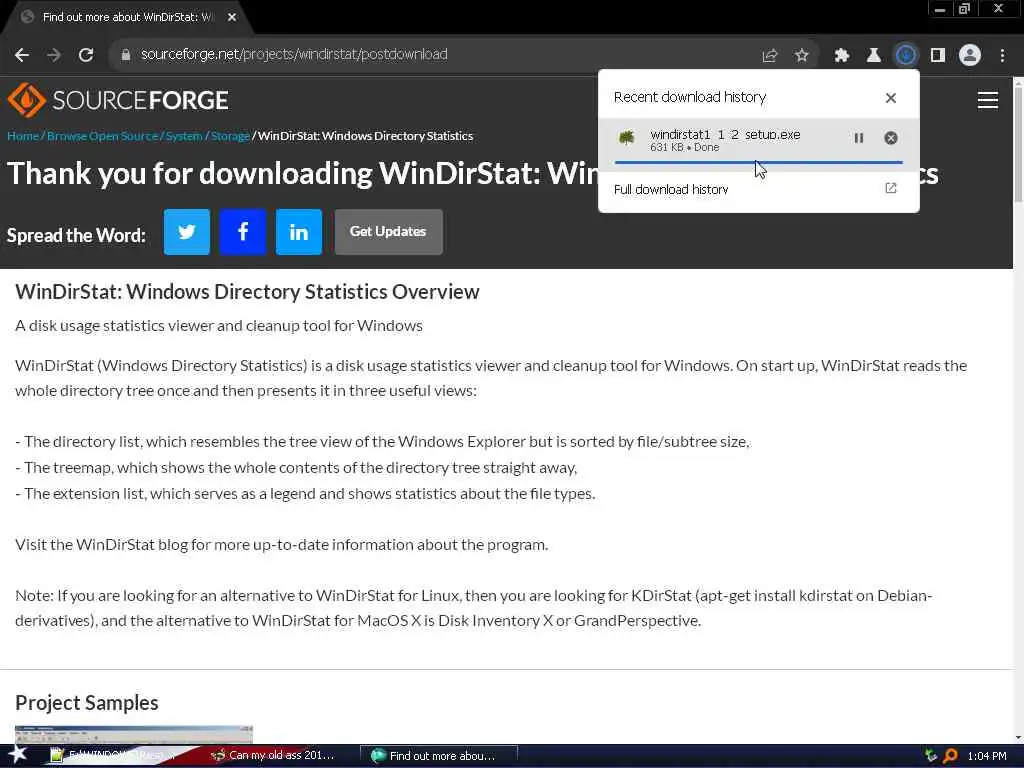1024x768 pixels.
Task: Open the SourceForge hamburger menu
Action: point(987,100)
